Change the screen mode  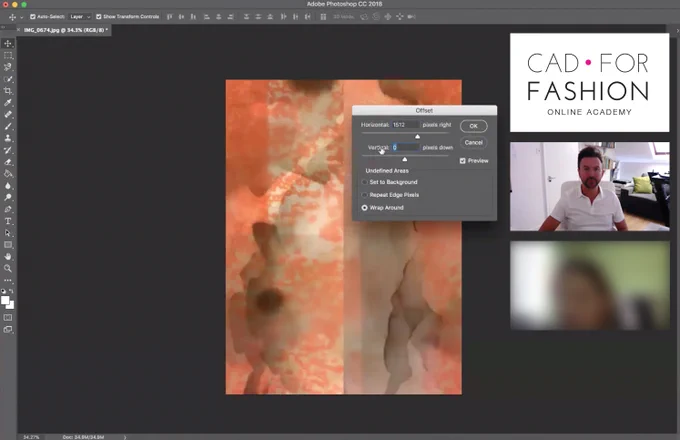click(x=8, y=329)
